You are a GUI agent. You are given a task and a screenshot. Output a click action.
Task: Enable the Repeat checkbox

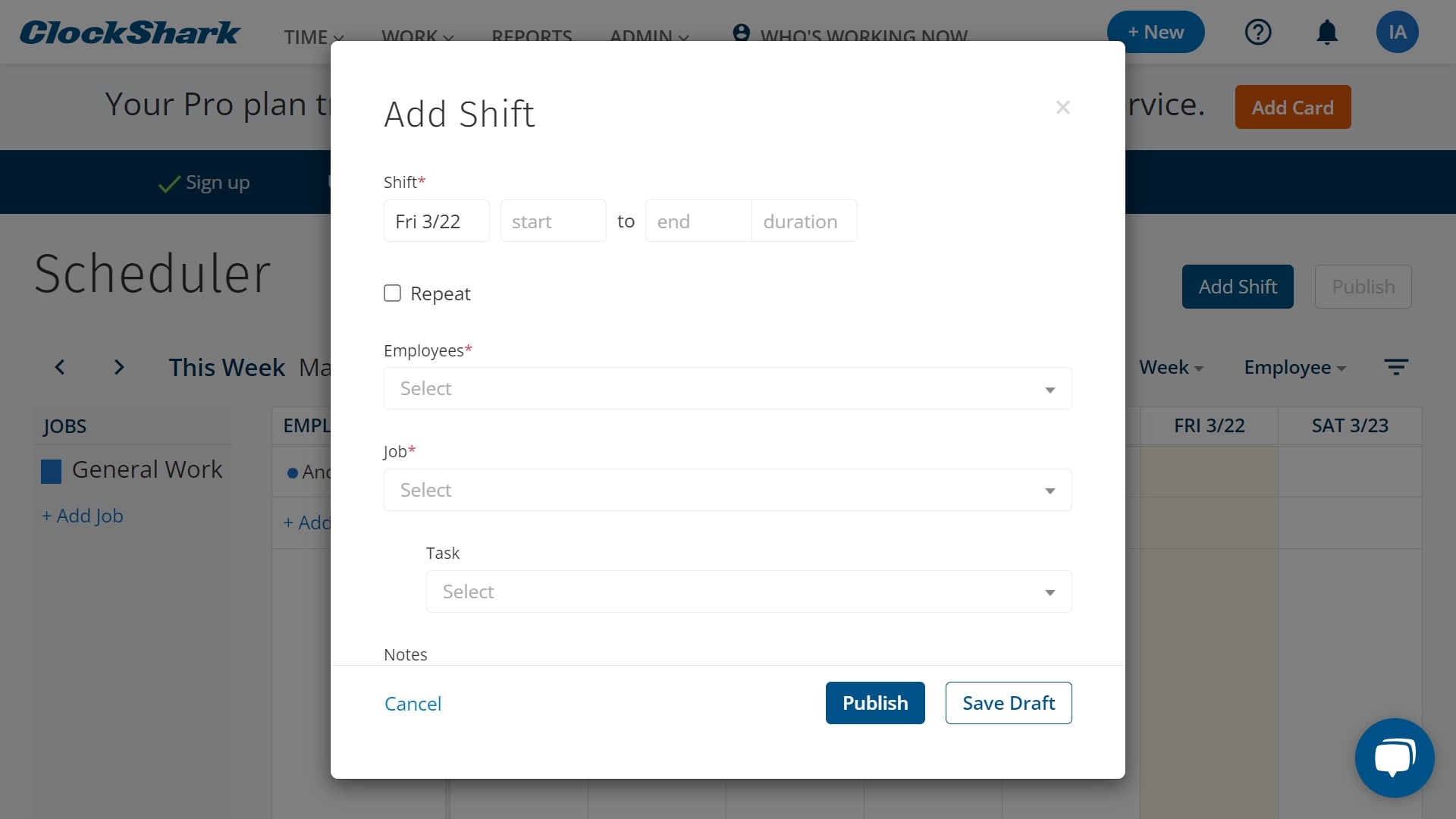392,293
